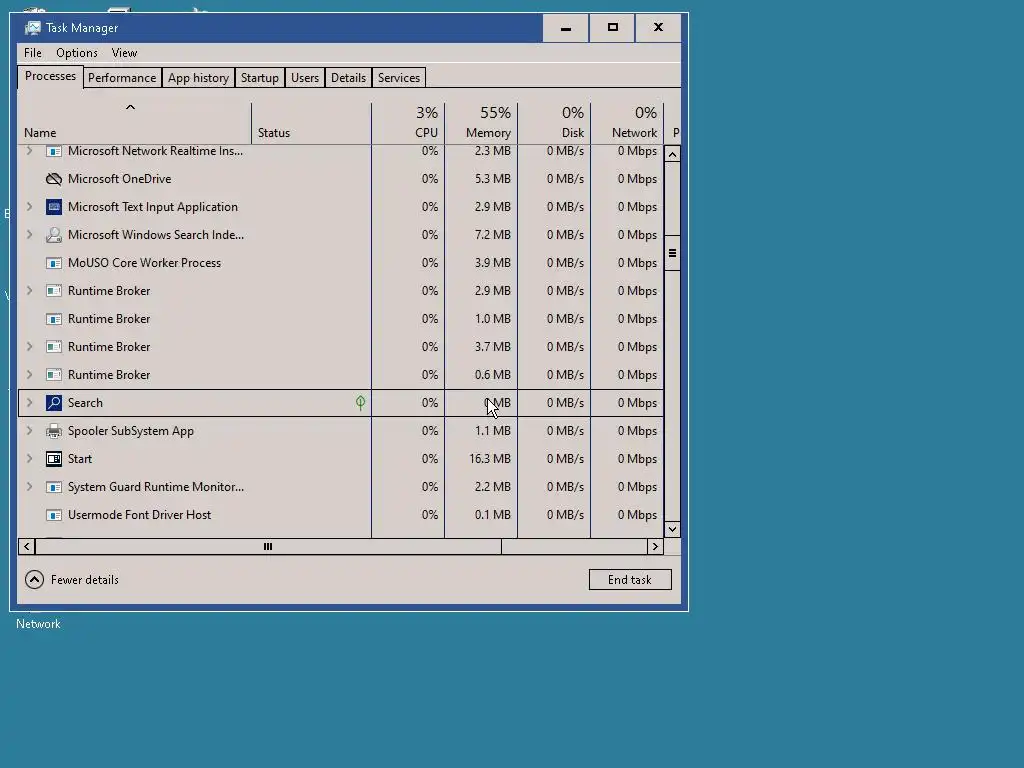Click the System Guard Runtime Monitor icon
This screenshot has width=1024, height=768.
(x=54, y=487)
